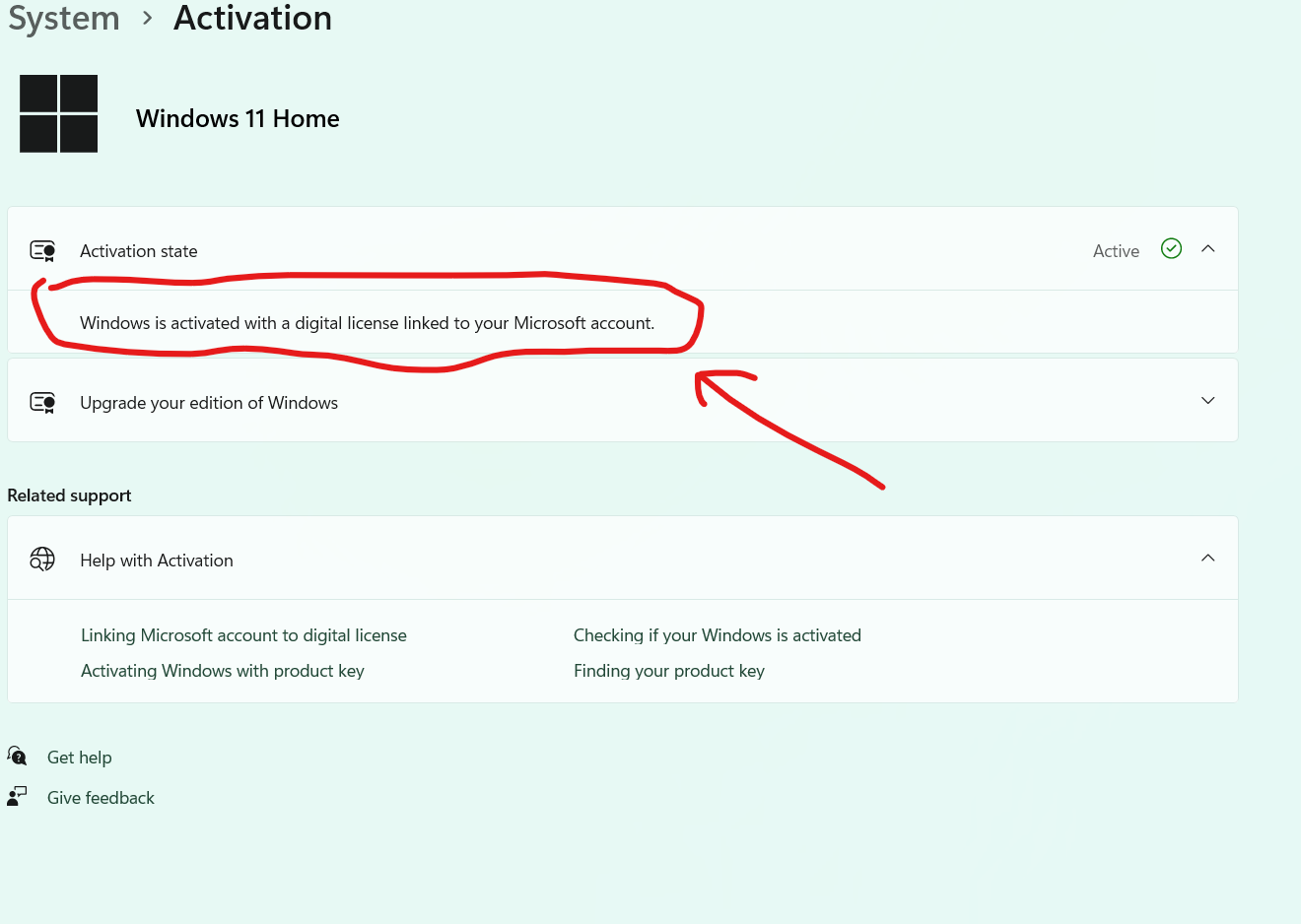Click the green Active checkmark icon
Viewport: 1301px width, 924px height.
(x=1171, y=248)
